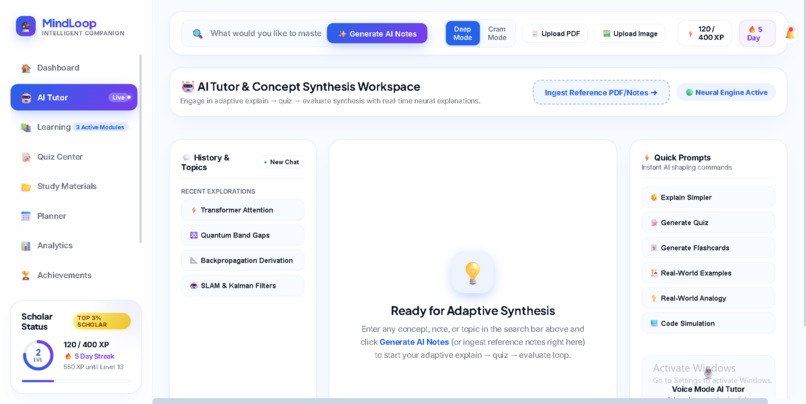The image size is (806, 404).
Task: Open the Learning section
Action: [x=74, y=127]
